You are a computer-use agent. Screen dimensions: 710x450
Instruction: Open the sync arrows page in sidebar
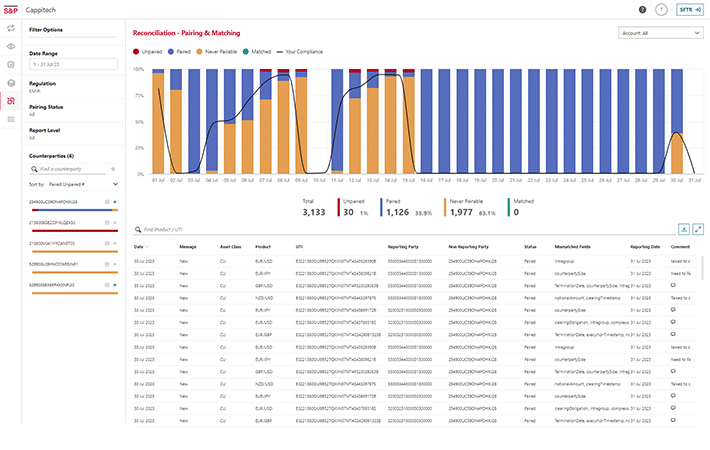point(11,28)
